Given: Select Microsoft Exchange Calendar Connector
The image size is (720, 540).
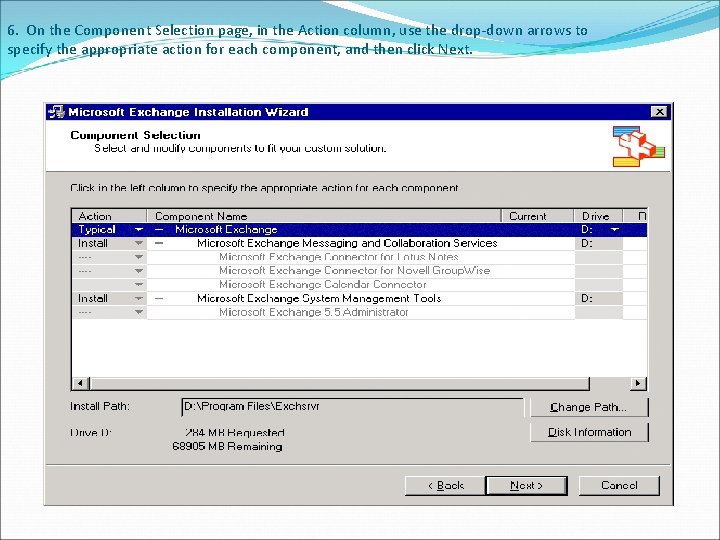Looking at the screenshot, I should (x=323, y=285).
